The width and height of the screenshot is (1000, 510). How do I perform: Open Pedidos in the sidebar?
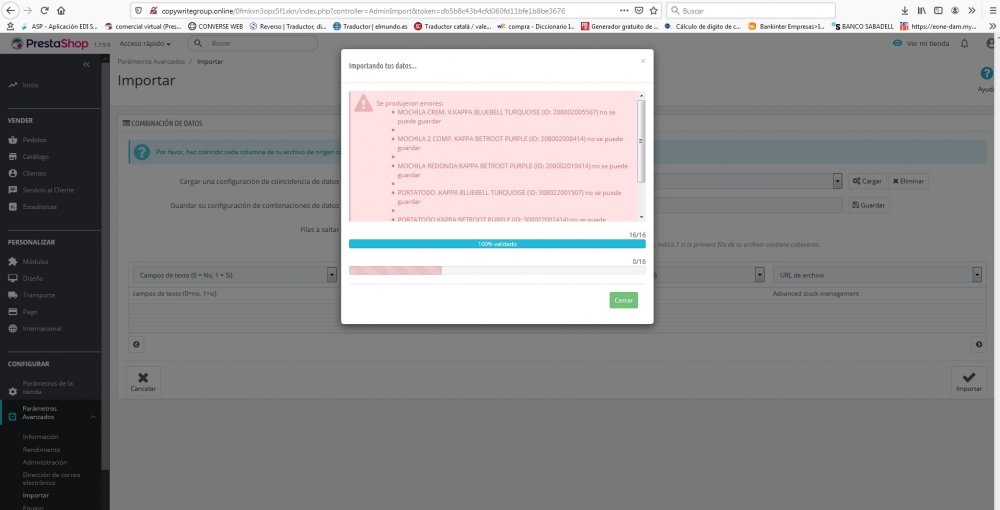coord(34,140)
